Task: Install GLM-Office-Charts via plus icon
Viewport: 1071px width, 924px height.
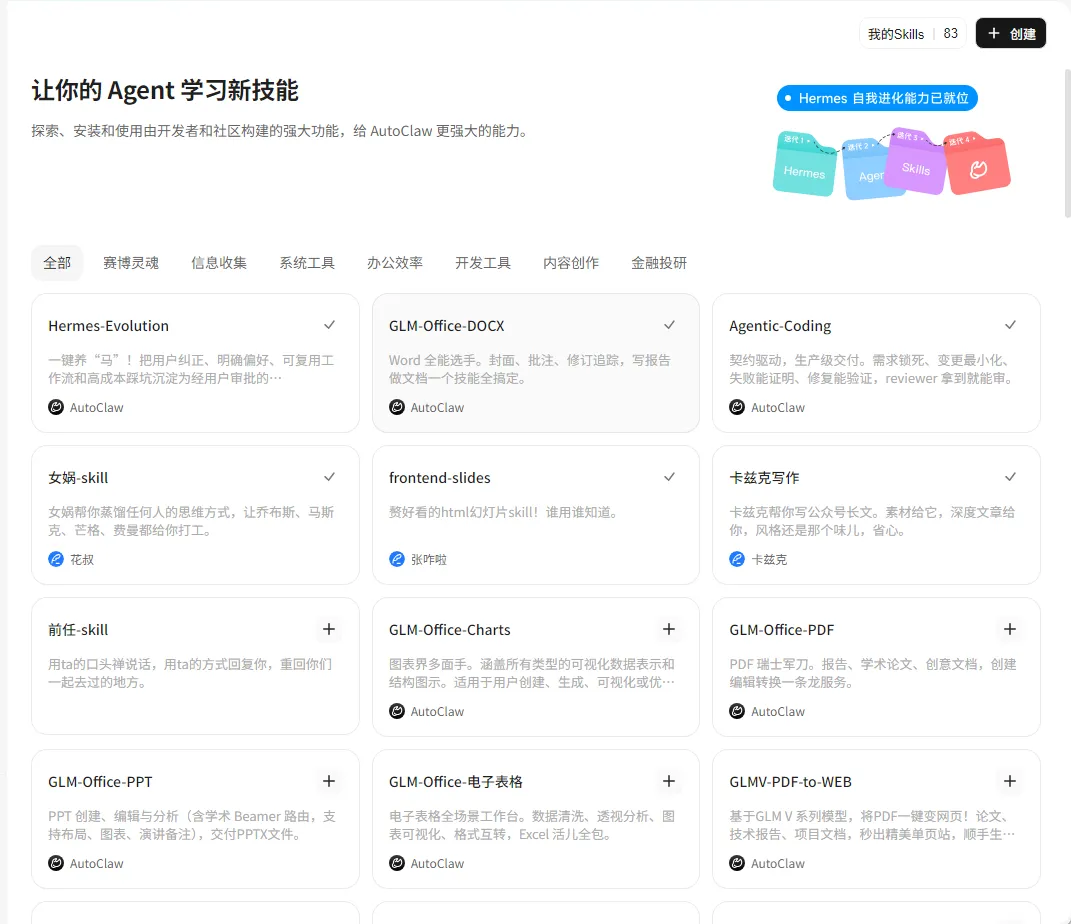Action: pos(669,629)
